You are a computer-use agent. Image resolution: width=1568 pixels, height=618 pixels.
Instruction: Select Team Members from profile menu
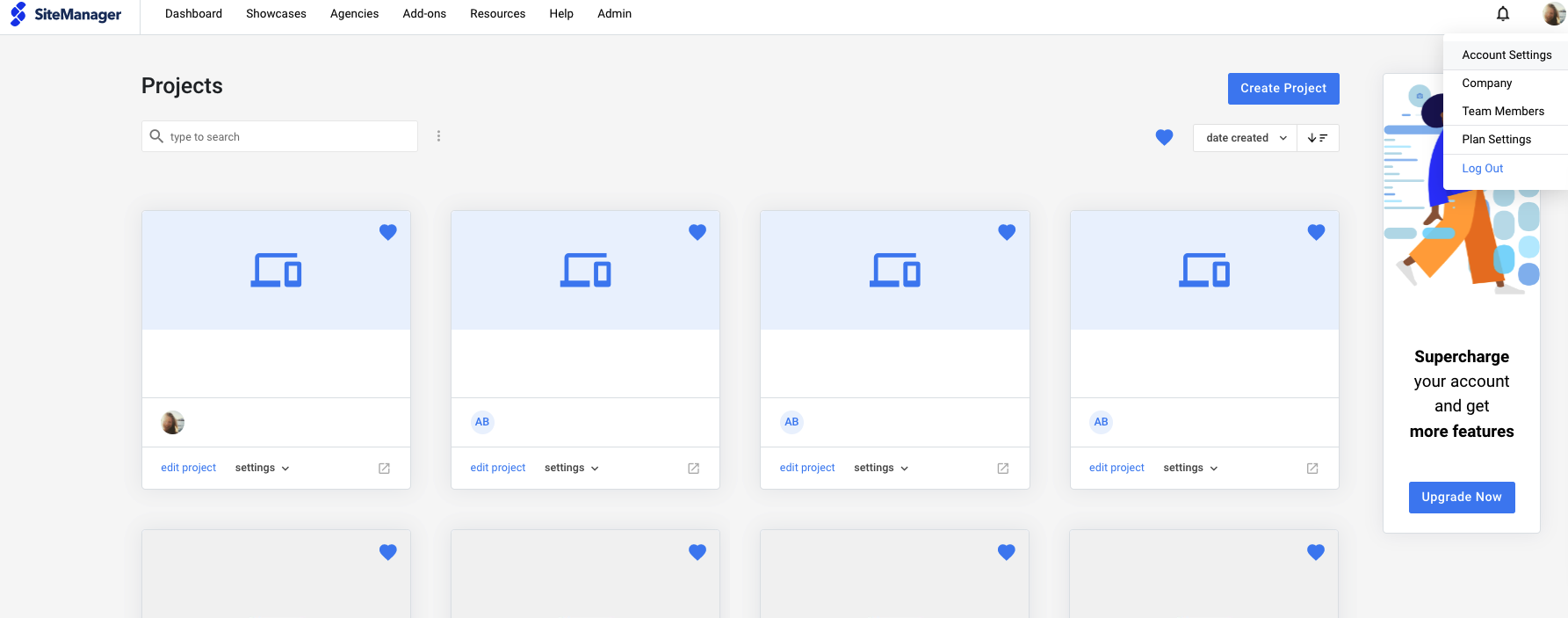(x=1506, y=111)
